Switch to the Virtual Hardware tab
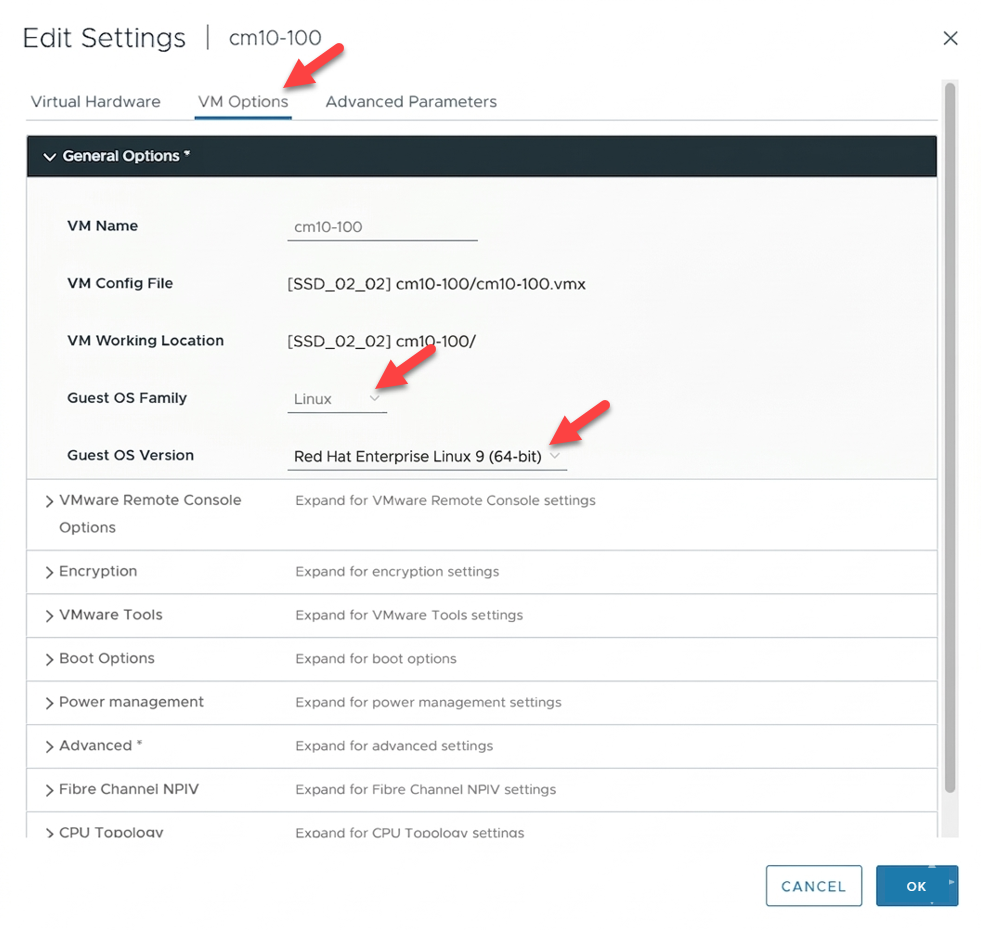 pos(96,102)
